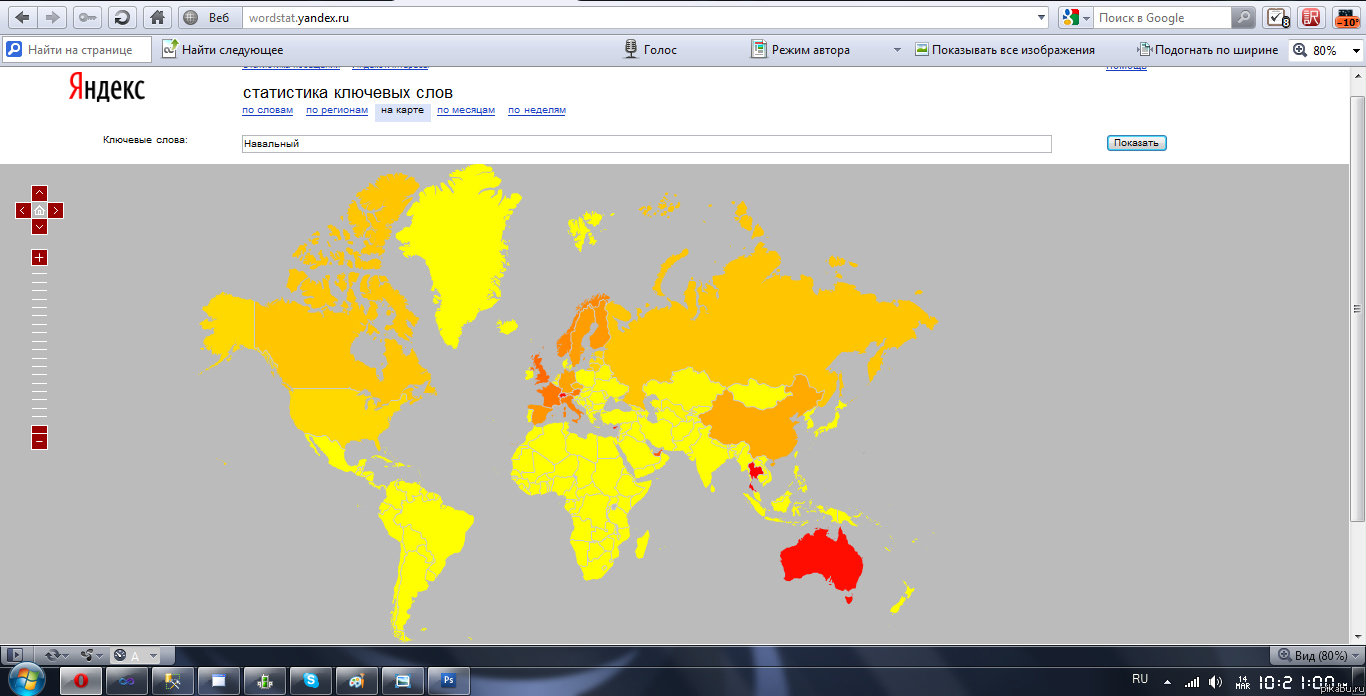Reset map with the home center icon
The width and height of the screenshot is (1366, 696).
pos(39,210)
